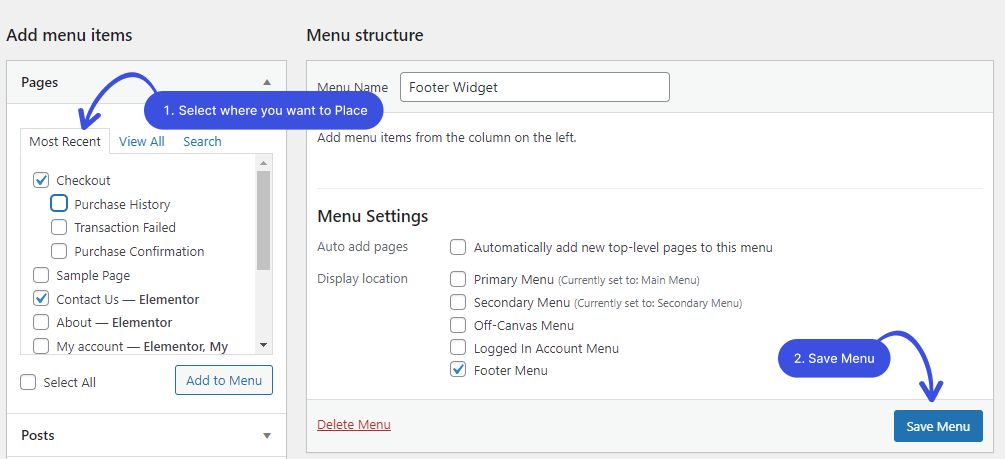
Task: Check the Purchase History checkbox
Action: coord(59,204)
